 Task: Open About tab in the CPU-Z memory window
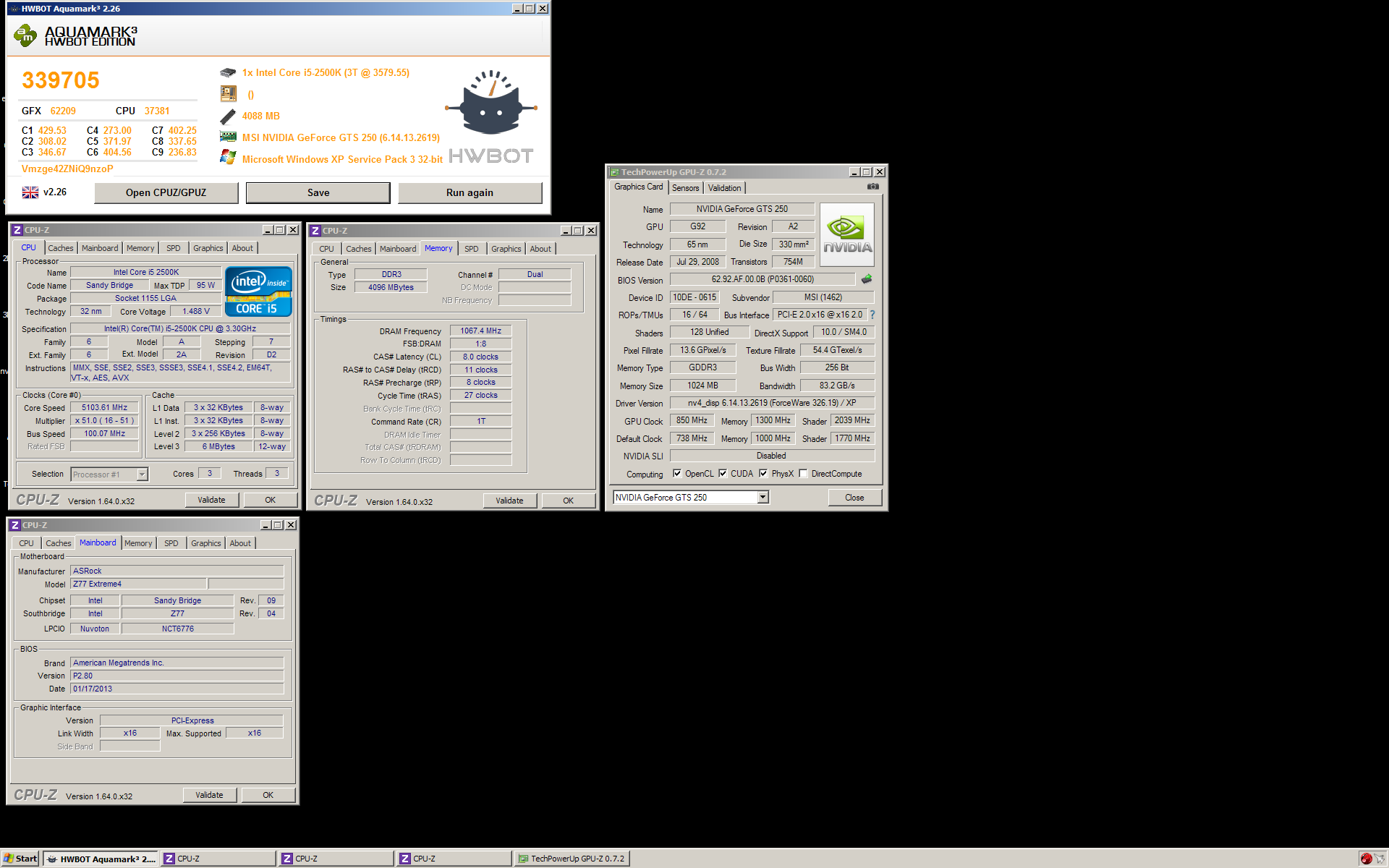[540, 249]
